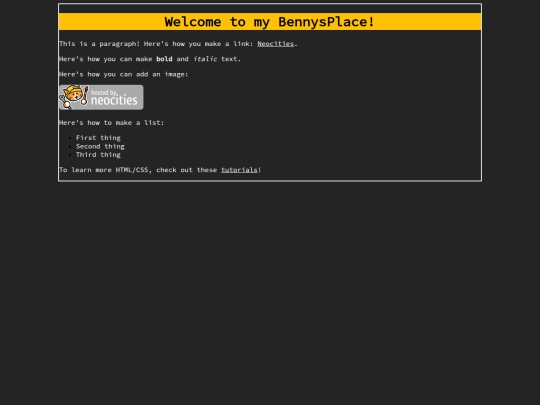Click 'Here's how you can add an image:' text
The image size is (540, 405).
pos(124,74)
